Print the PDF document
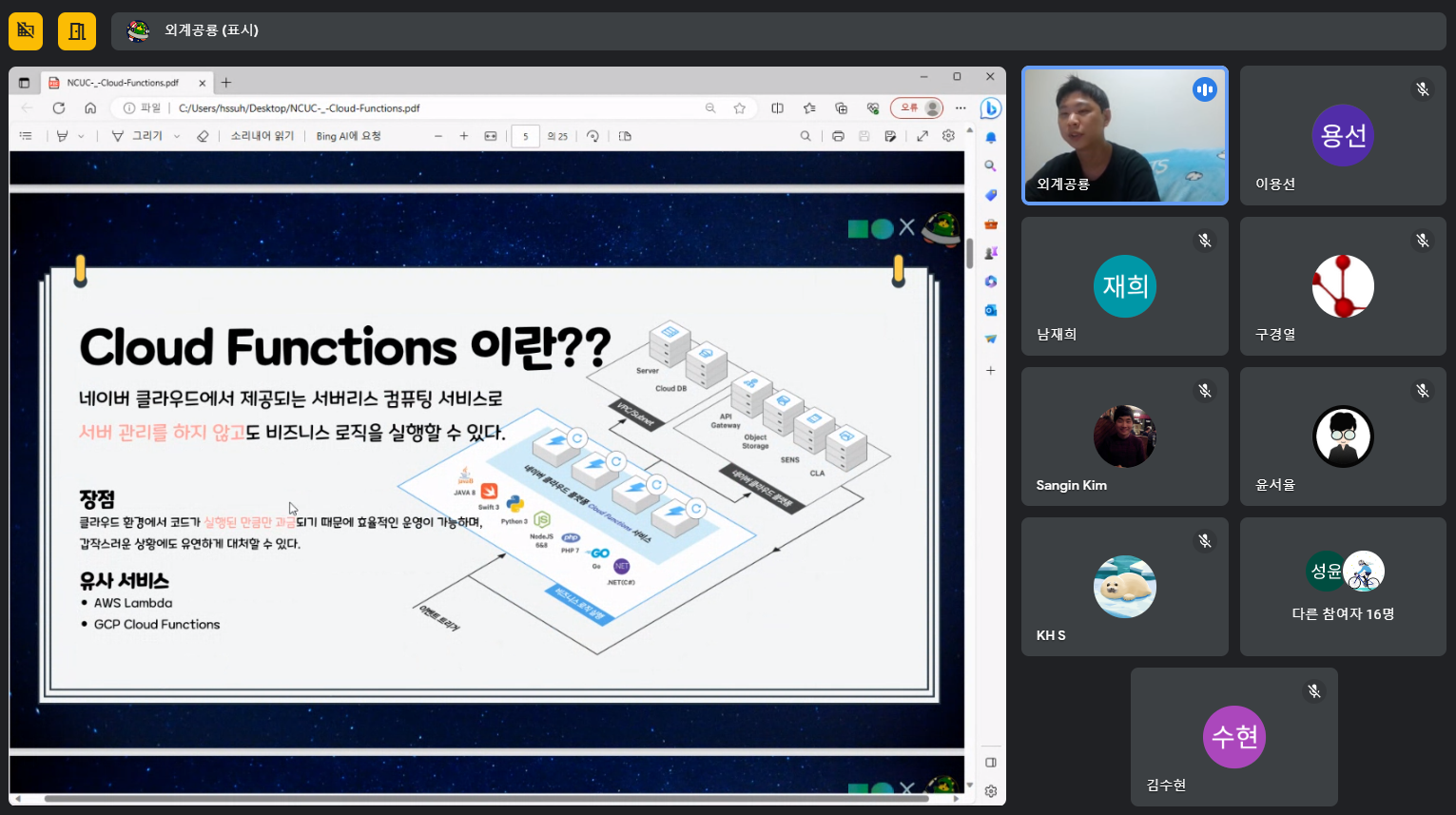The width and height of the screenshot is (1456, 815). 838,136
